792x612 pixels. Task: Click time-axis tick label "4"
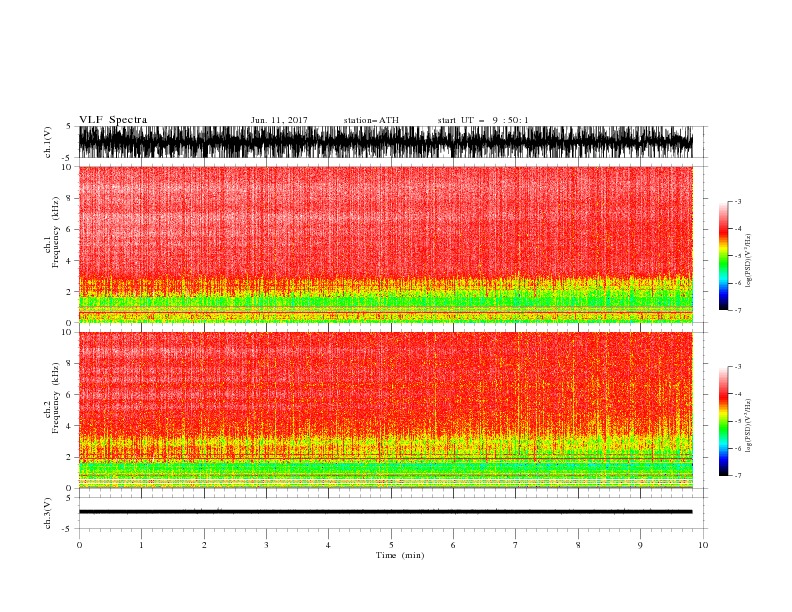(x=329, y=545)
